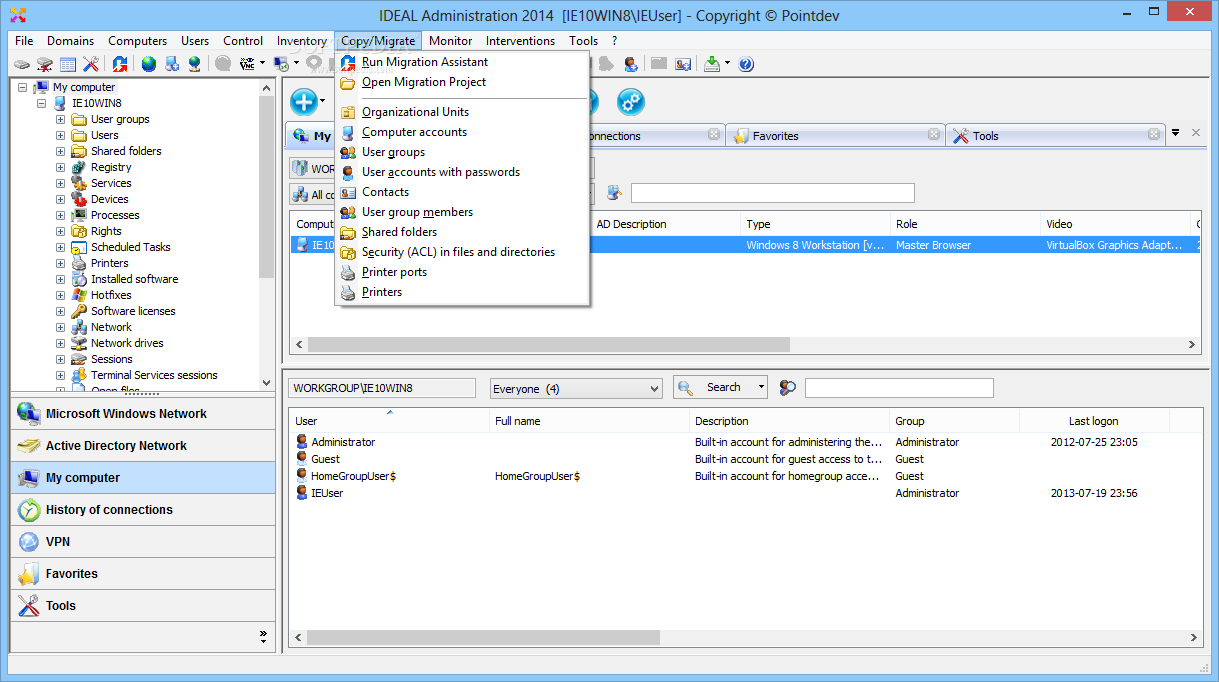The width and height of the screenshot is (1219, 682).
Task: Click the blue gears settings icon
Action: pos(630,101)
